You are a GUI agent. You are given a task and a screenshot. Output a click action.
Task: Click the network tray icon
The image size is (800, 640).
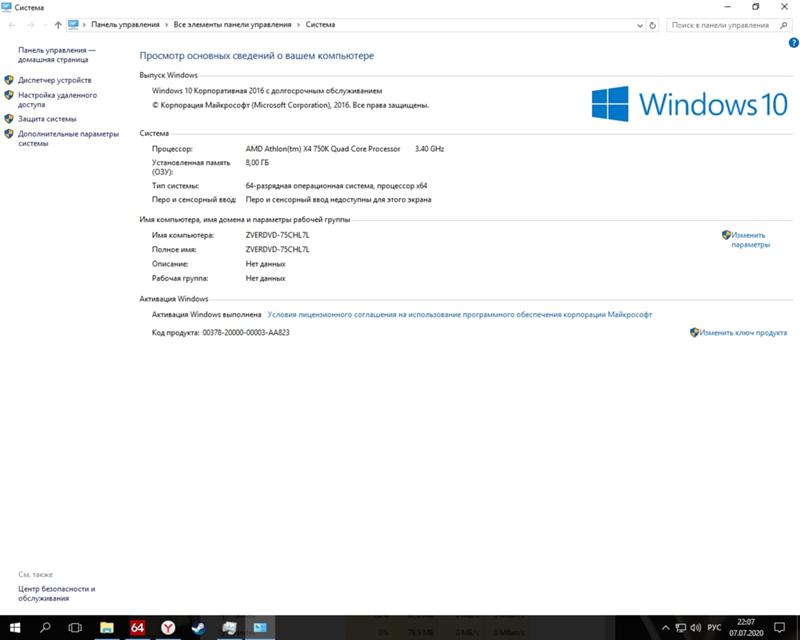click(681, 628)
